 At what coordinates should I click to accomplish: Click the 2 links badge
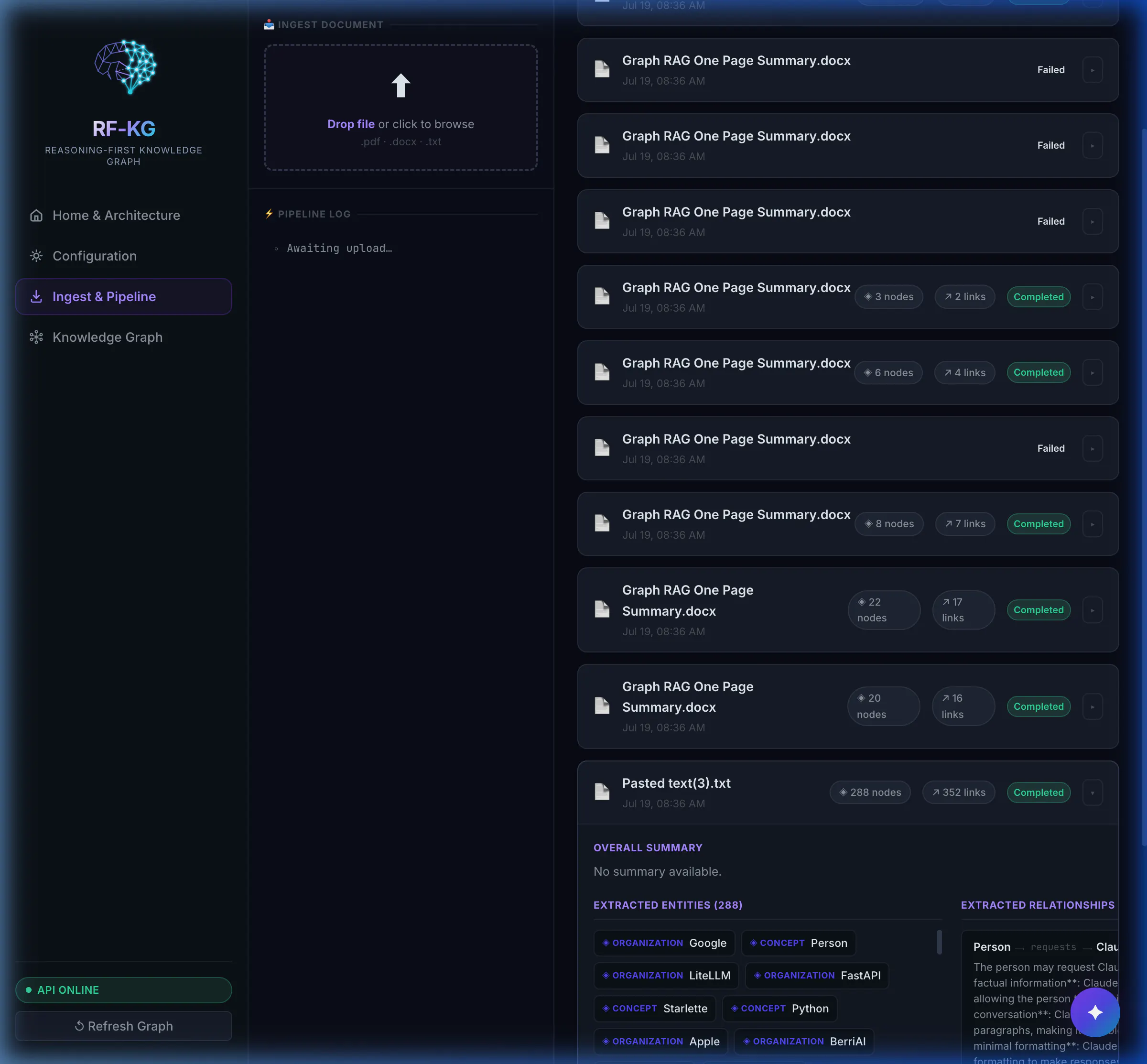[964, 296]
